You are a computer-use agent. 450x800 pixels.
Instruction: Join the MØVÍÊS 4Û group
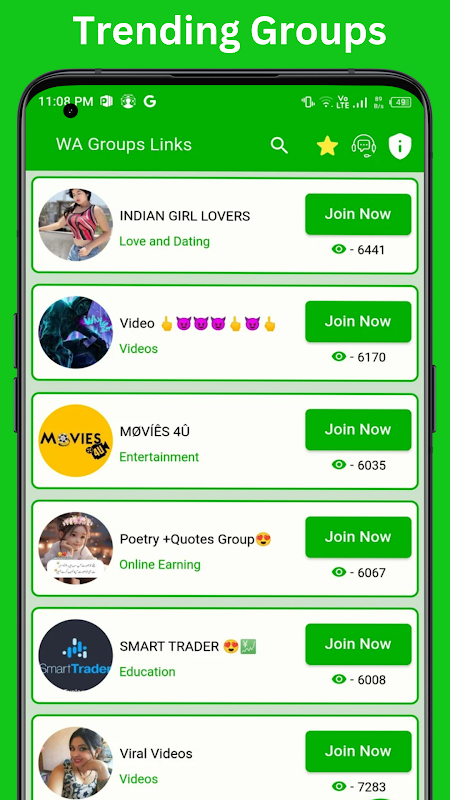pos(358,430)
